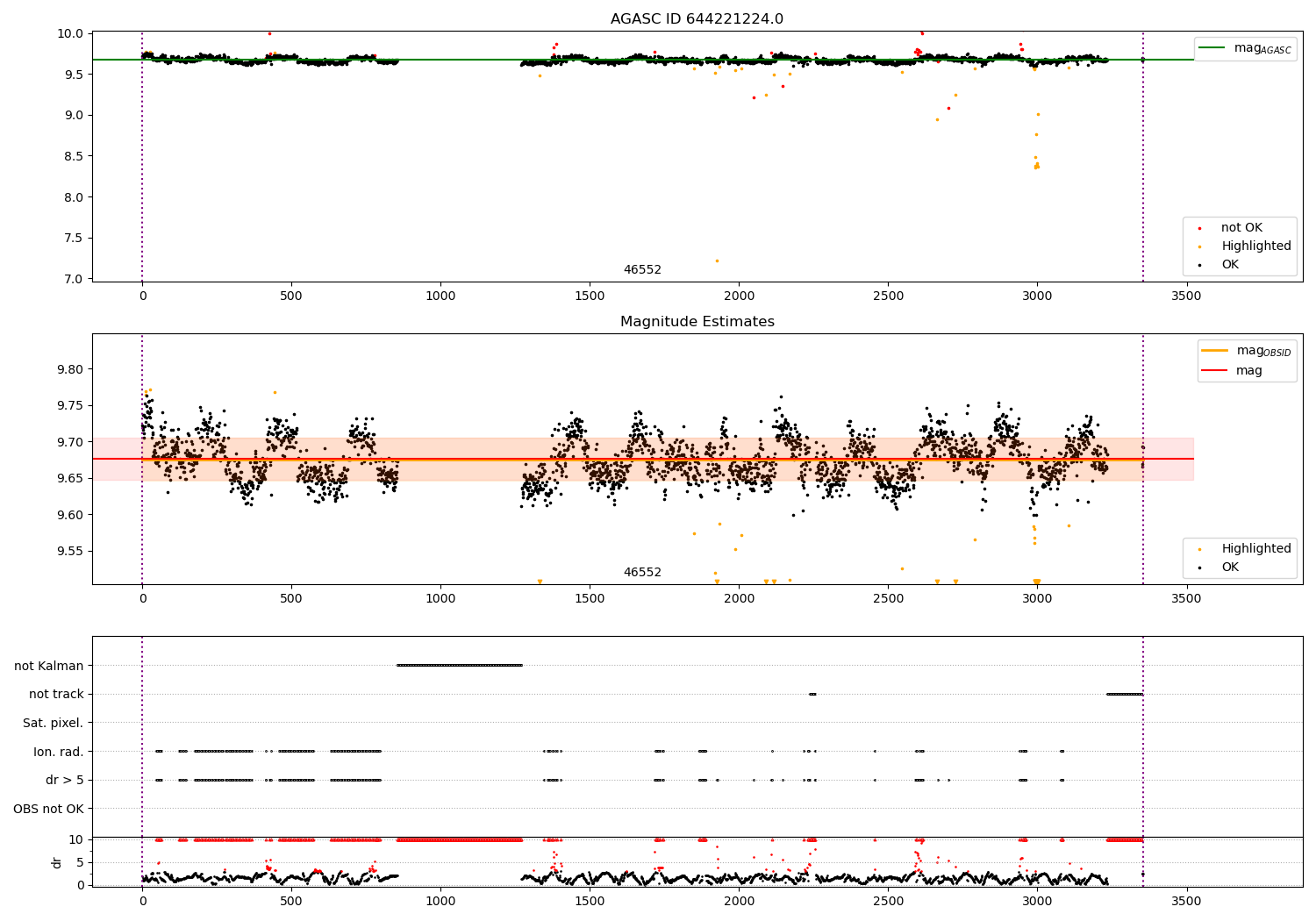Click the '9.70' y-tick in Magnitude Estimates plot
This screenshot has width=1316, height=921.
(72, 442)
